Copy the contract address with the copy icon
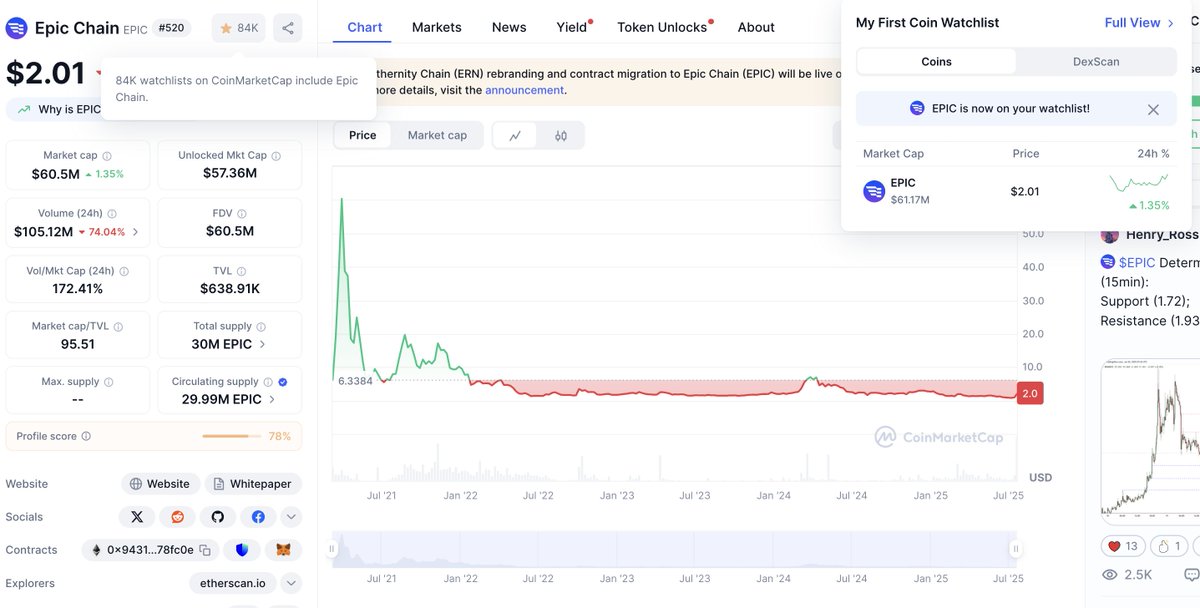Screen dimensions: 1200x608 (205, 550)
